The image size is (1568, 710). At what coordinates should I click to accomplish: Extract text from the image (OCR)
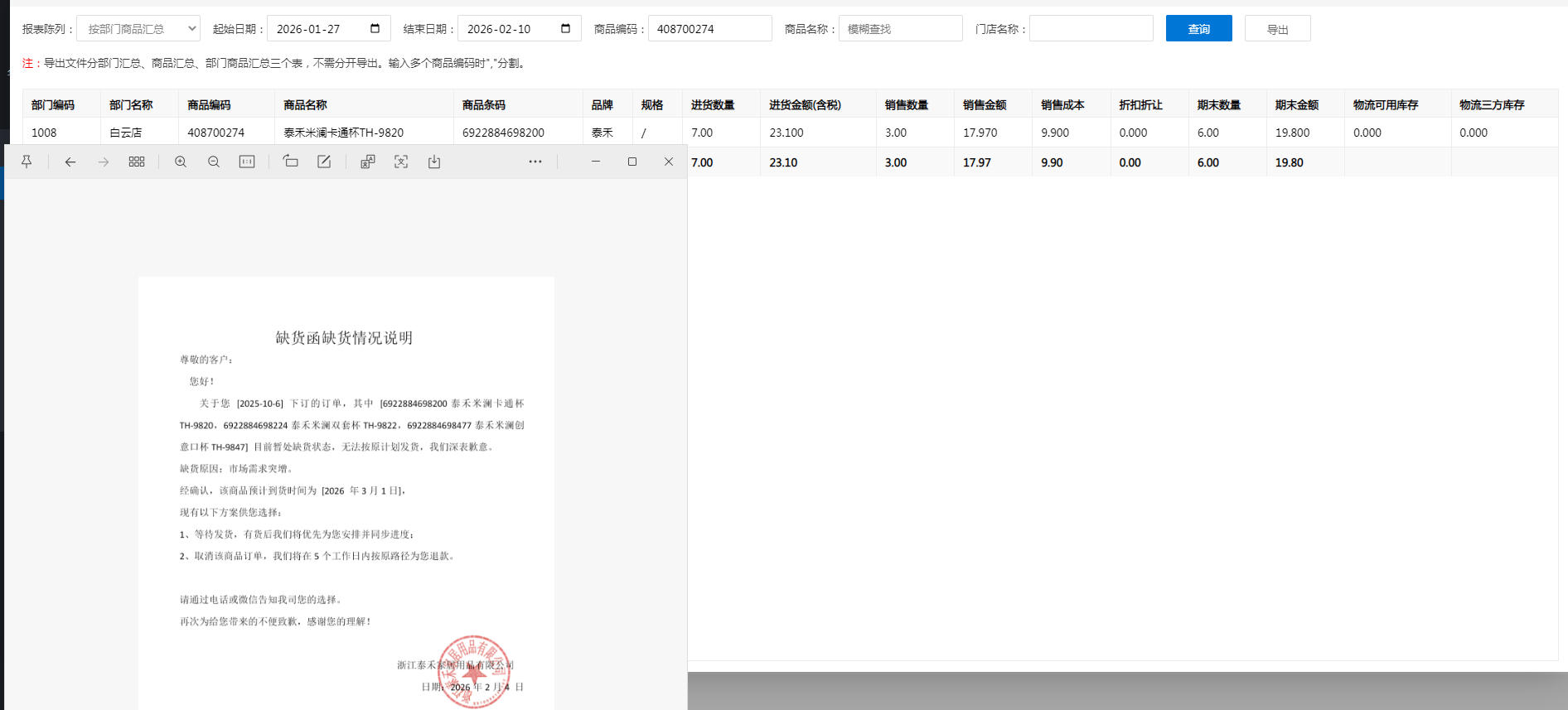pos(401,162)
